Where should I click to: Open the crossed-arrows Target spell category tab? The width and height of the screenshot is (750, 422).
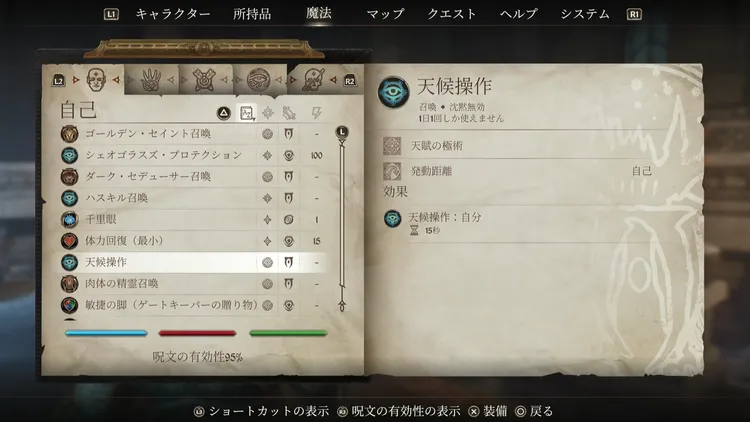[204, 80]
